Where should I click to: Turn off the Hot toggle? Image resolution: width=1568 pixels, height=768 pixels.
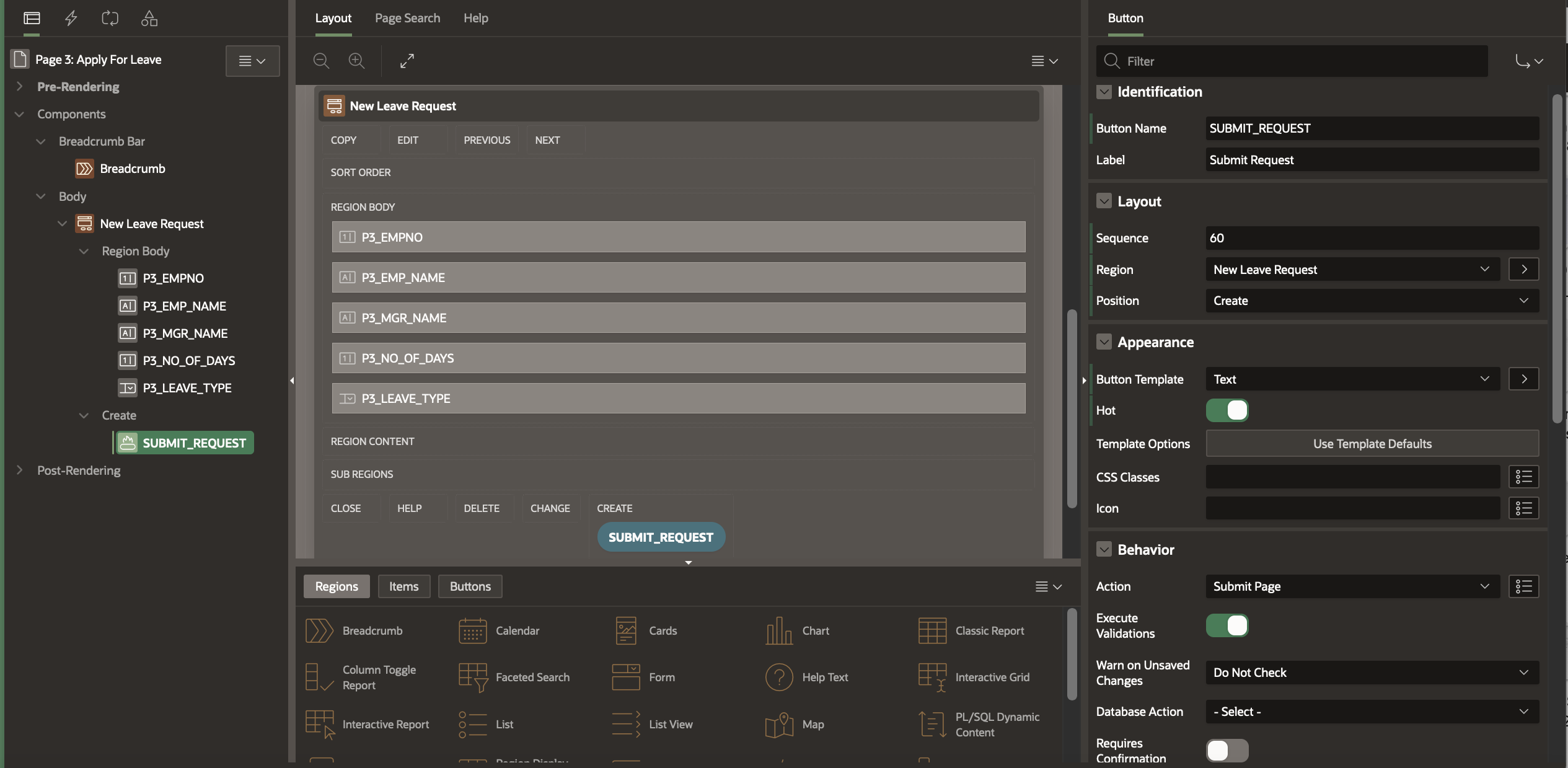pyautogui.click(x=1227, y=410)
